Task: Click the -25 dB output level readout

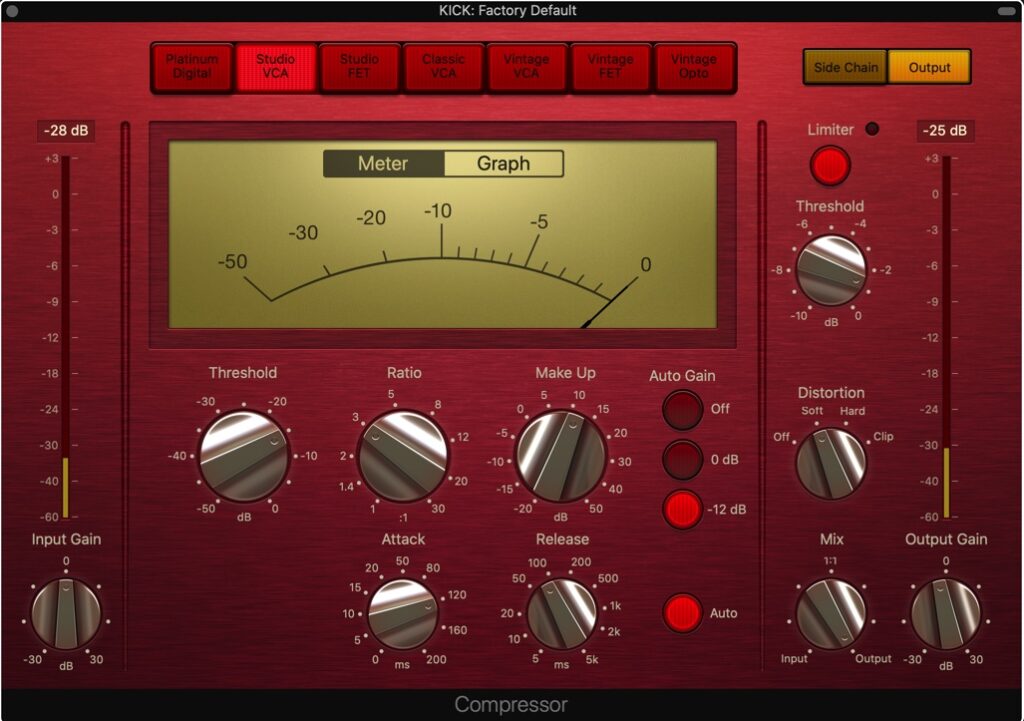Action: [x=945, y=131]
